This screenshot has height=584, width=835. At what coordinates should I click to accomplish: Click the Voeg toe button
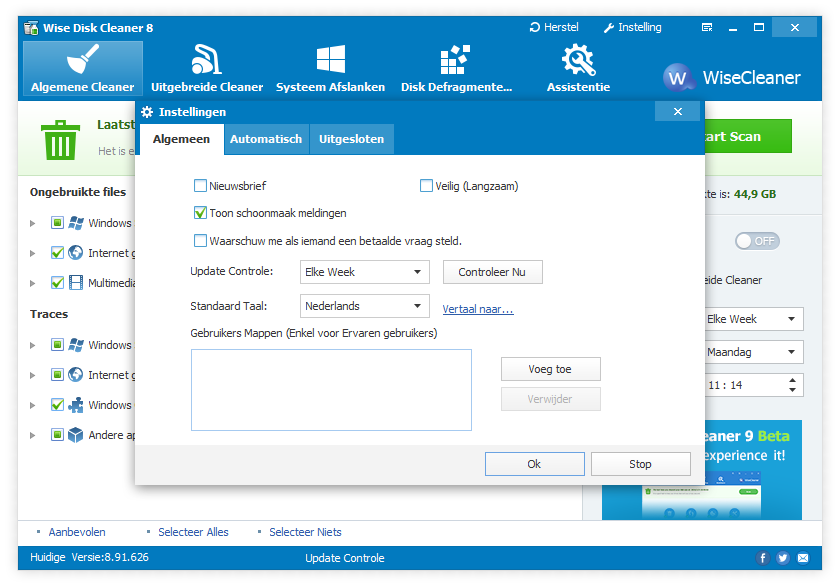(x=551, y=369)
